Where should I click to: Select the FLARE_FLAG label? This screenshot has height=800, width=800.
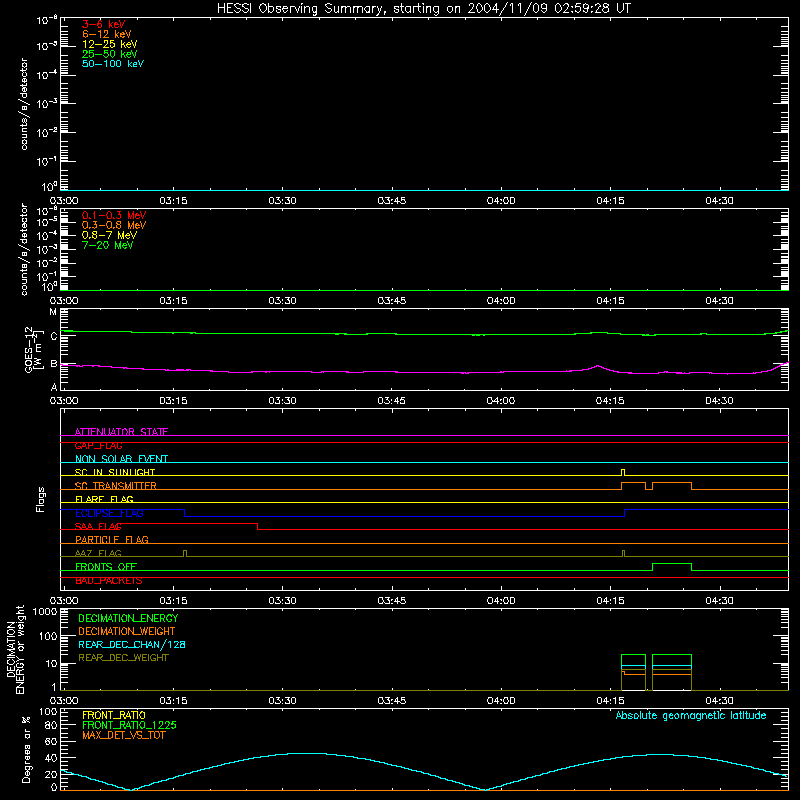pos(104,499)
